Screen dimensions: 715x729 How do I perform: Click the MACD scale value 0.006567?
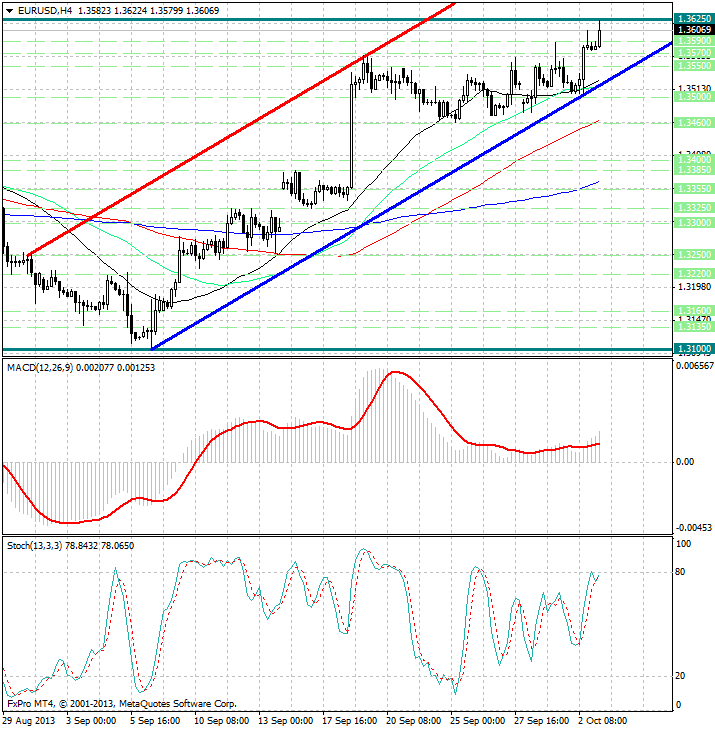(695, 366)
